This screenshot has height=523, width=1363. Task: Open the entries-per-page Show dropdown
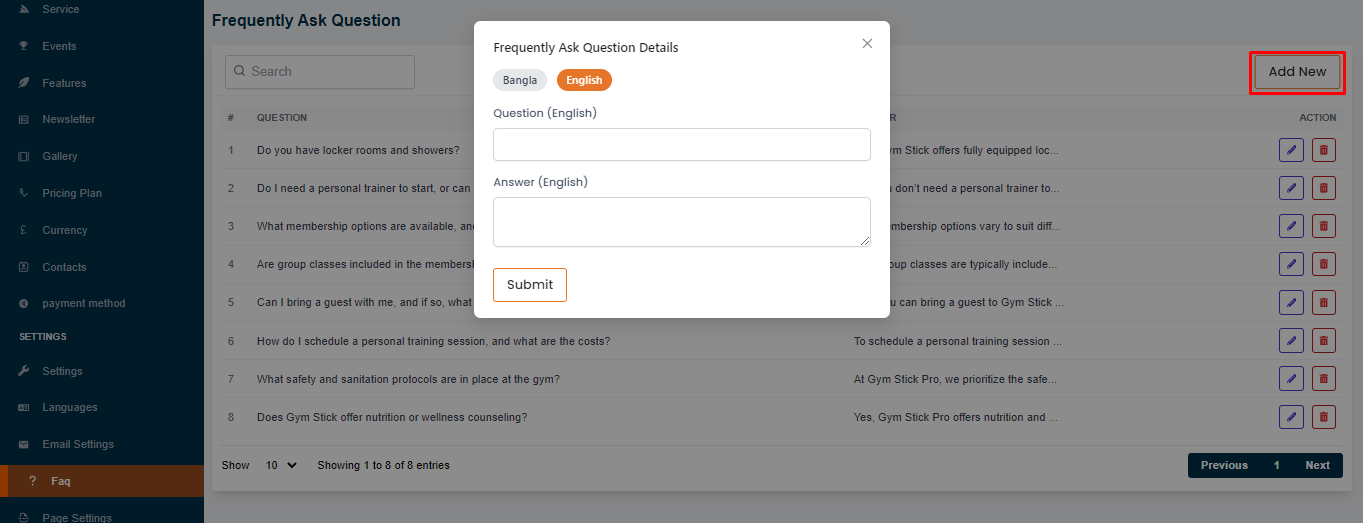click(x=281, y=465)
